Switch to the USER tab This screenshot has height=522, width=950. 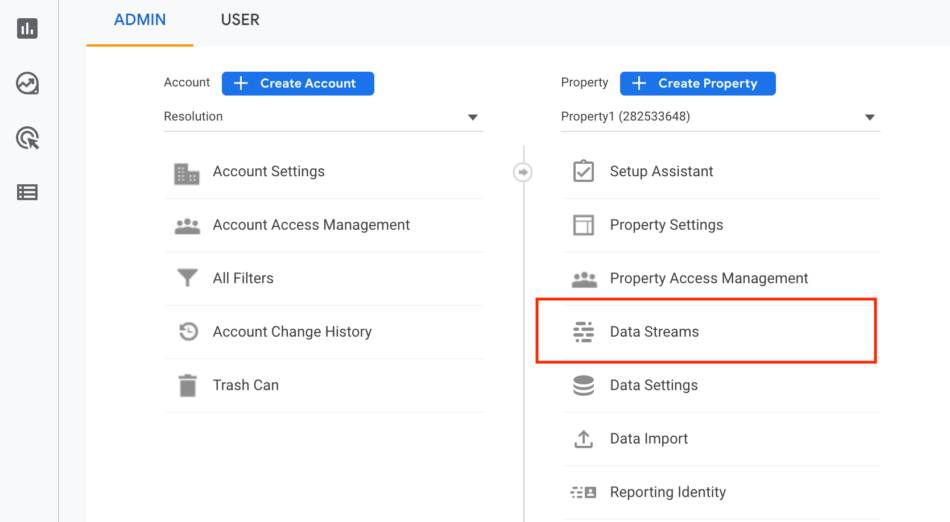click(x=240, y=20)
